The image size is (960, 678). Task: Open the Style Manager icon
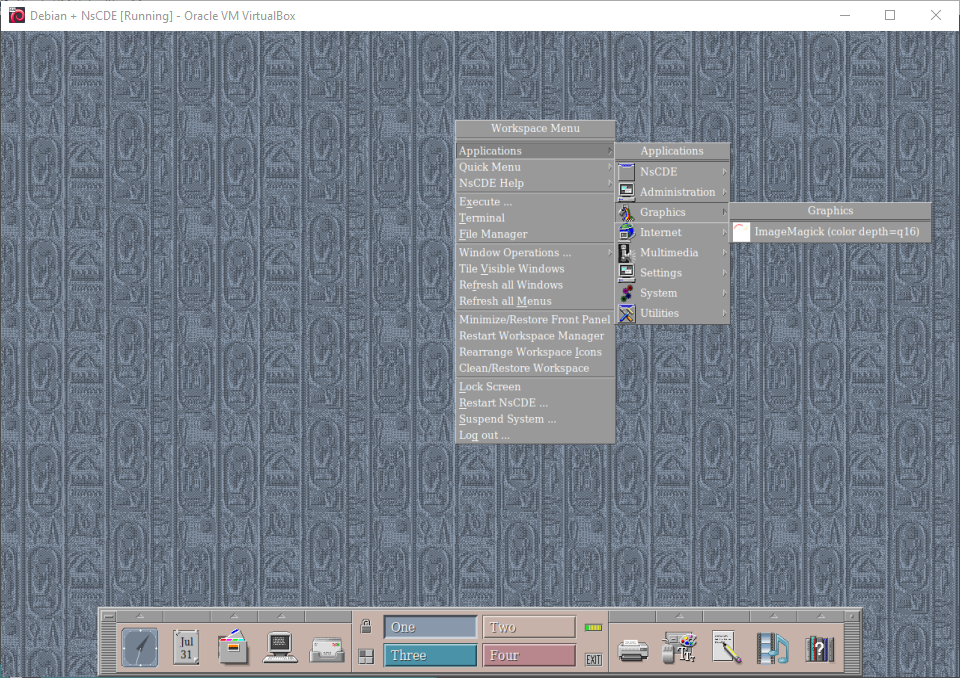click(x=680, y=648)
